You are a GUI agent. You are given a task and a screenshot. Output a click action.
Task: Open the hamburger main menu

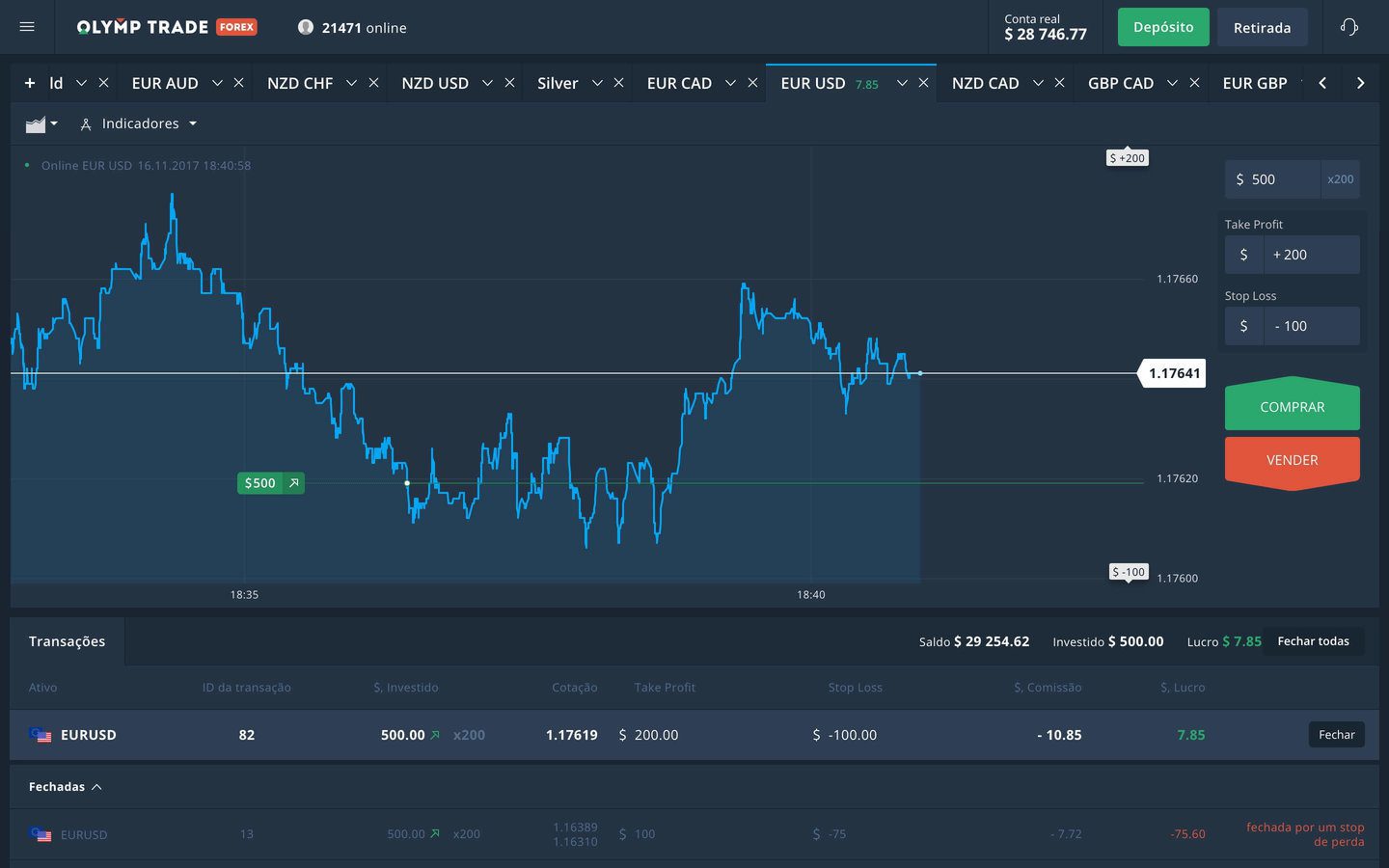click(27, 27)
